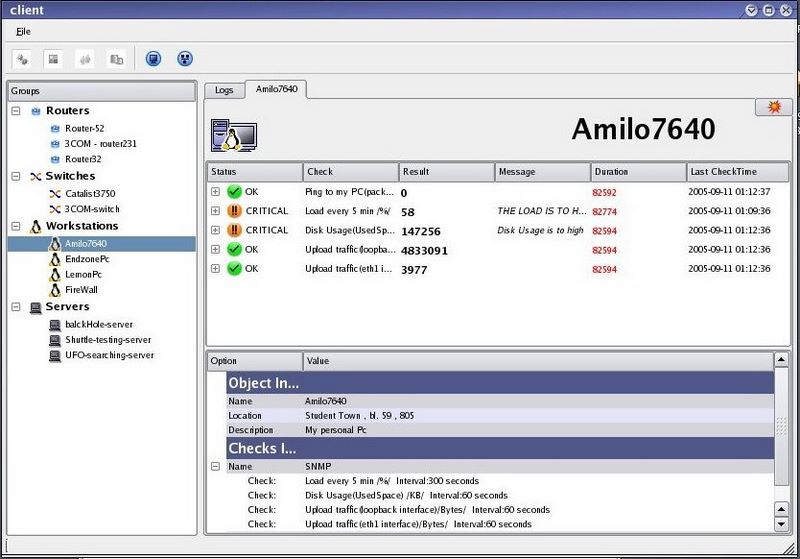This screenshot has width=800, height=559.
Task: Sort by the Duration column header
Action: 637,172
